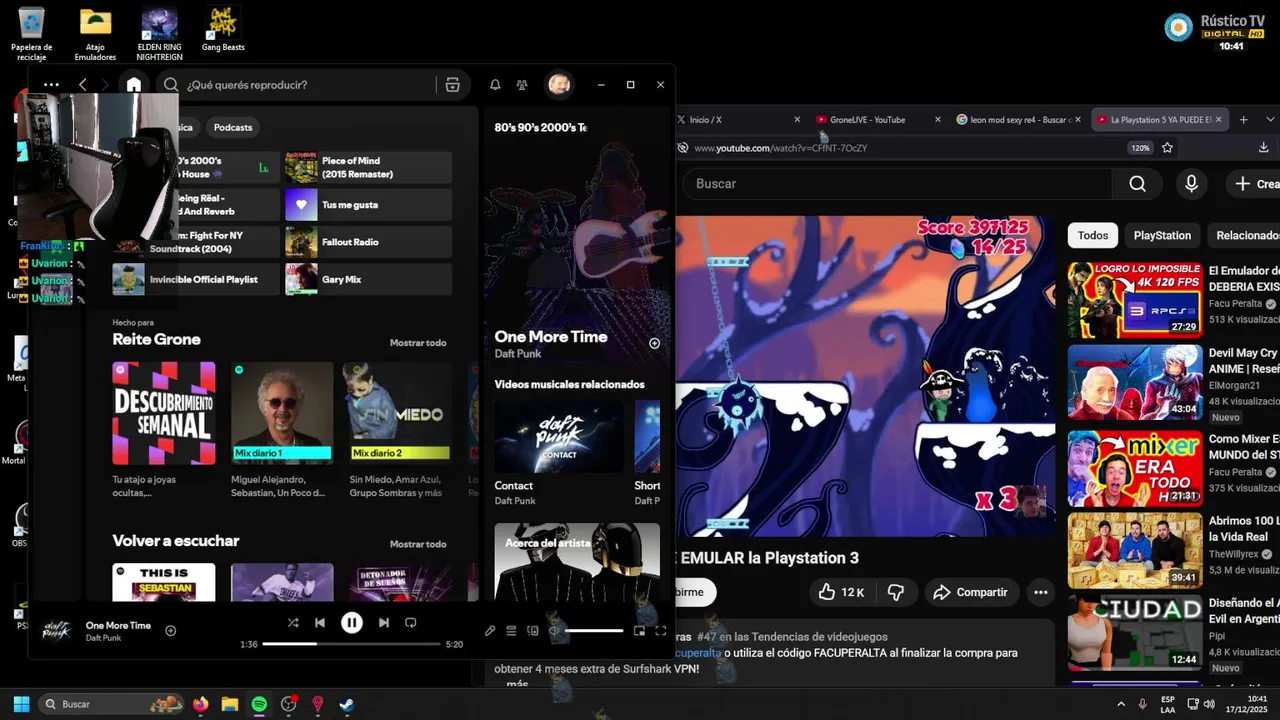1280x720 pixels.
Task: Open YouTube video more actions menu
Action: 1041,592
